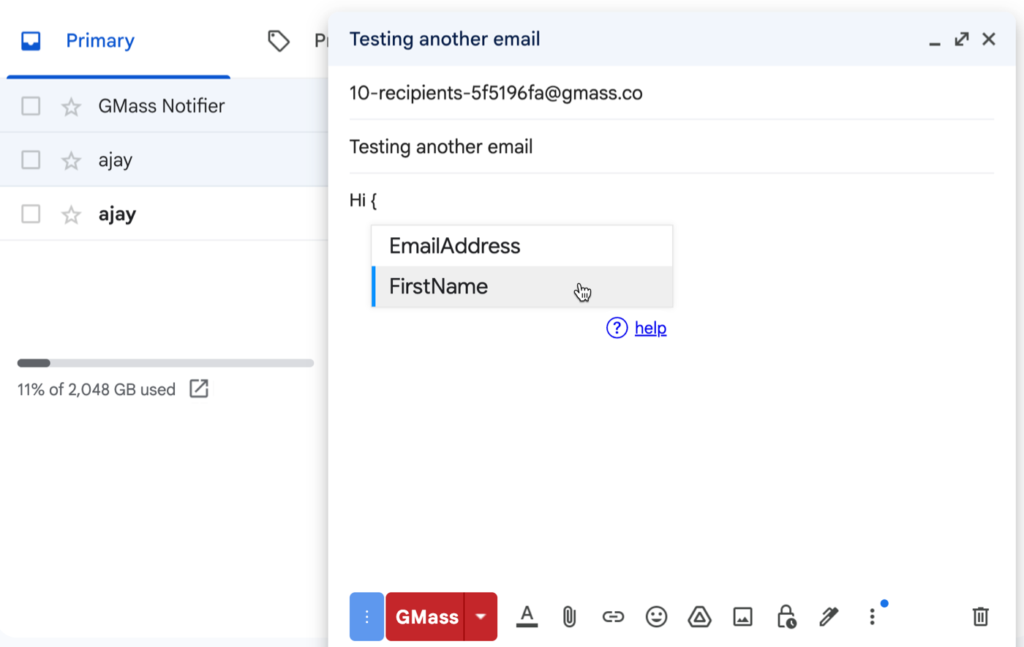Insert a hyperlink into the email
This screenshot has height=647, width=1024.
pyautogui.click(x=613, y=617)
